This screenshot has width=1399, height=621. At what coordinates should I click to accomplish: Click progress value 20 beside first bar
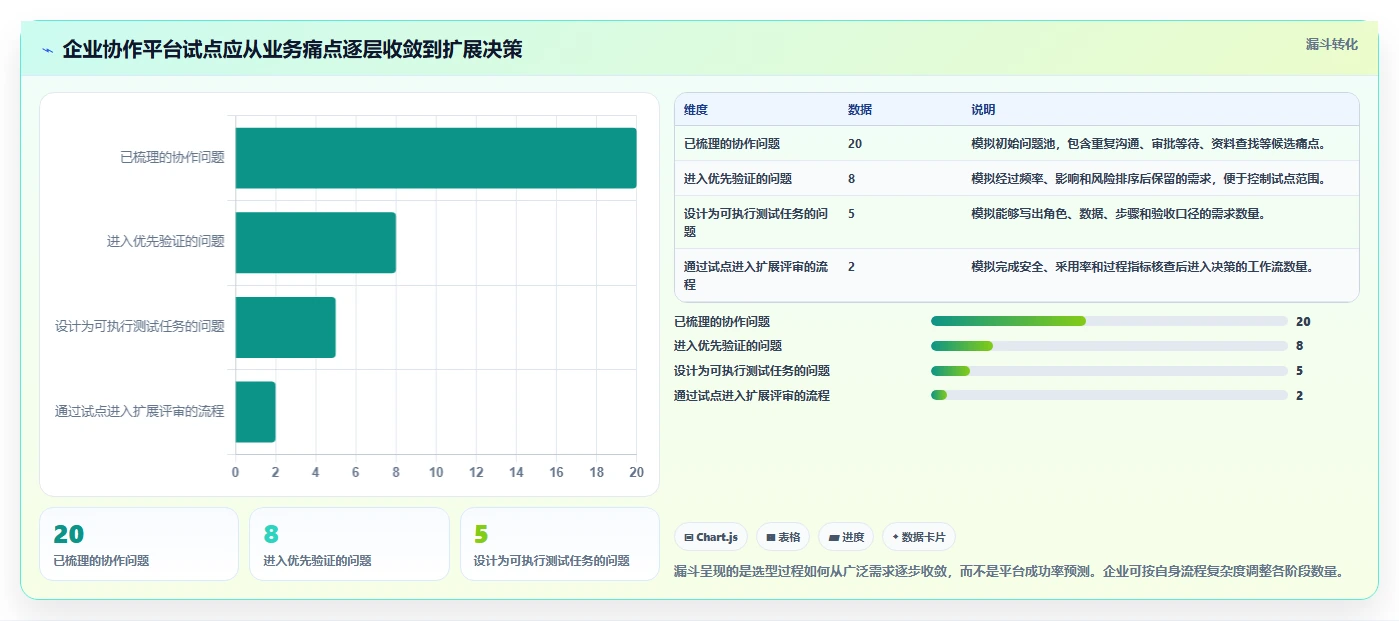coord(1303,322)
